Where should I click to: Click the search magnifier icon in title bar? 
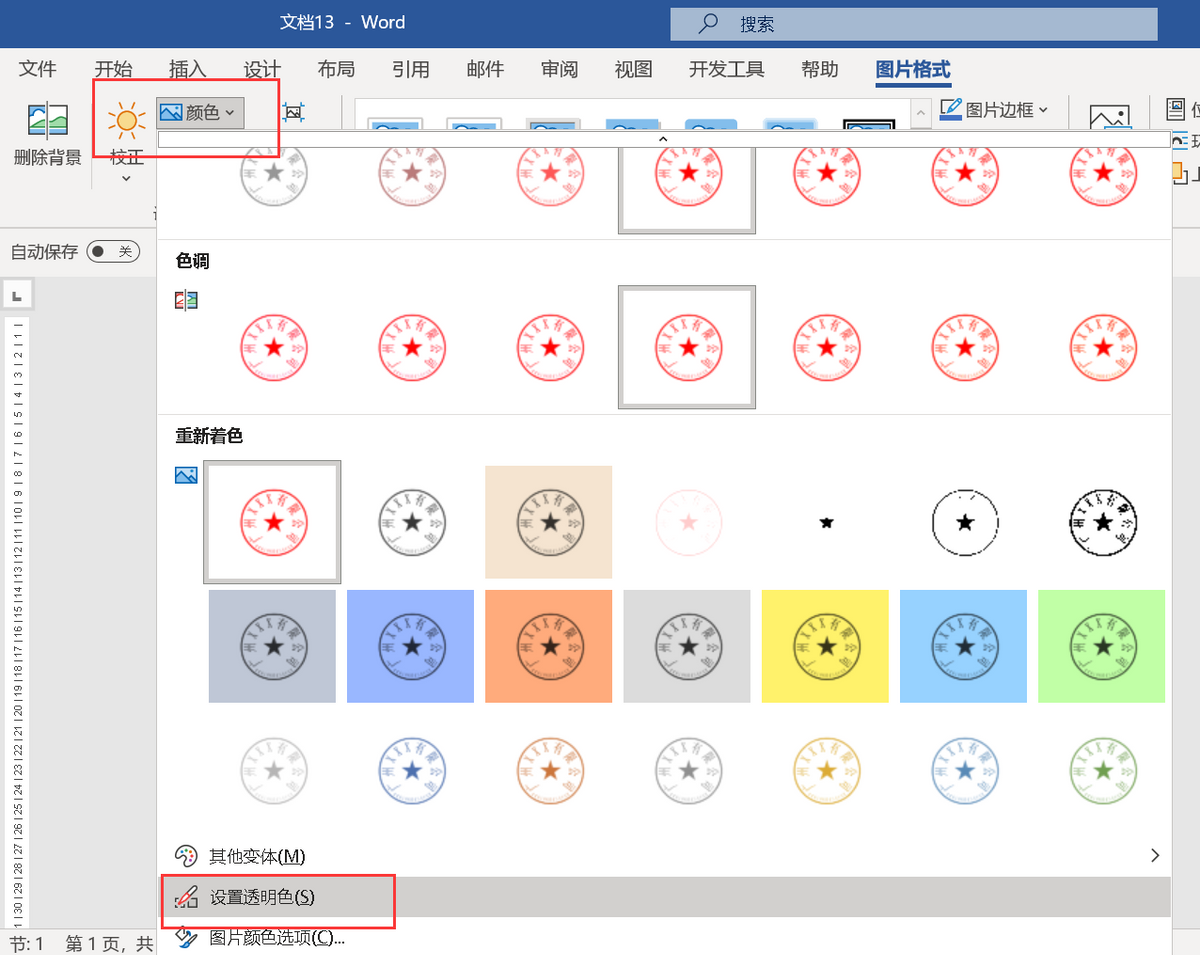(708, 23)
